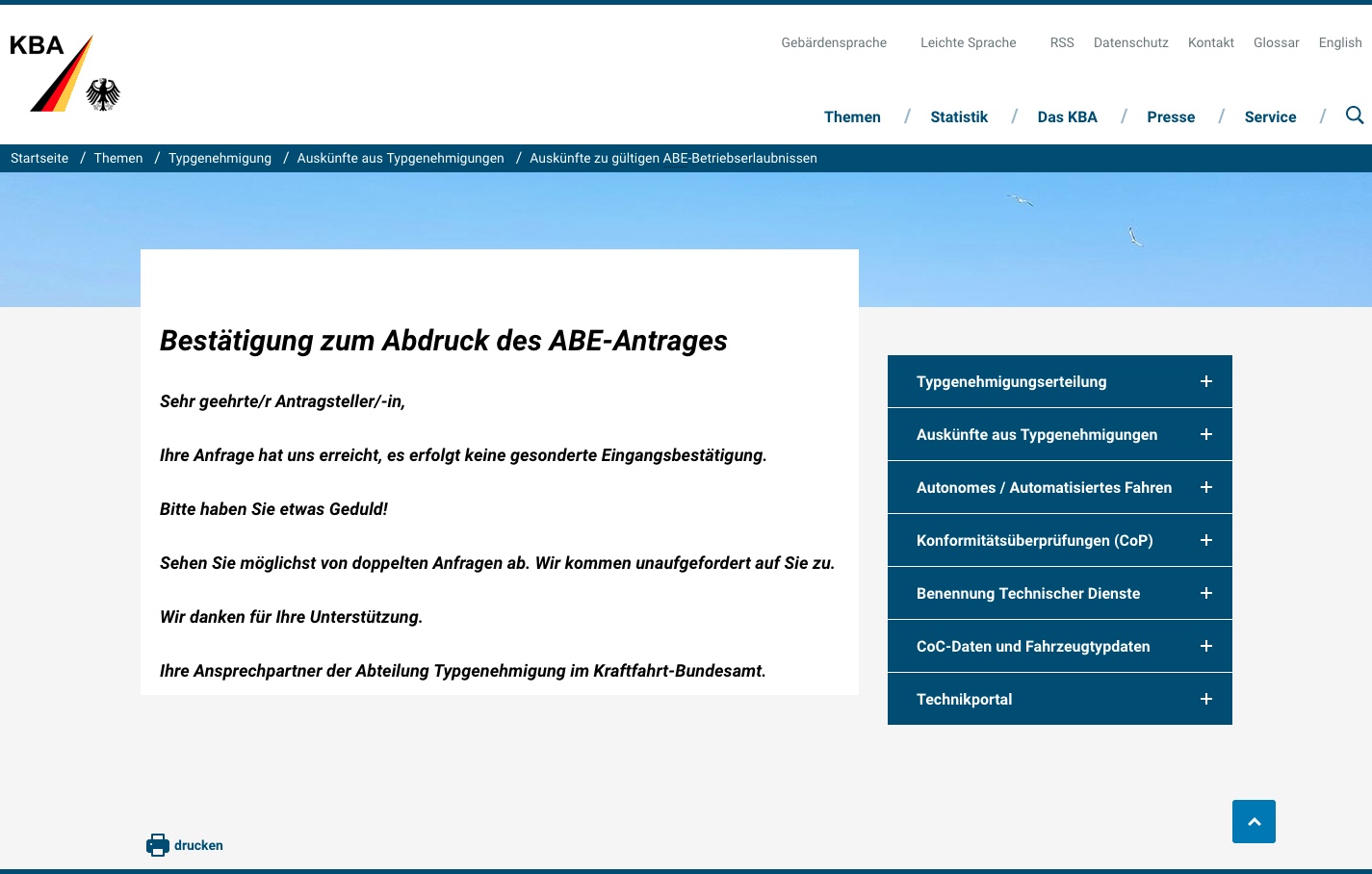
Task: Expand Konformitätsüberprüfungen (CoP) plus icon
Action: [1205, 540]
